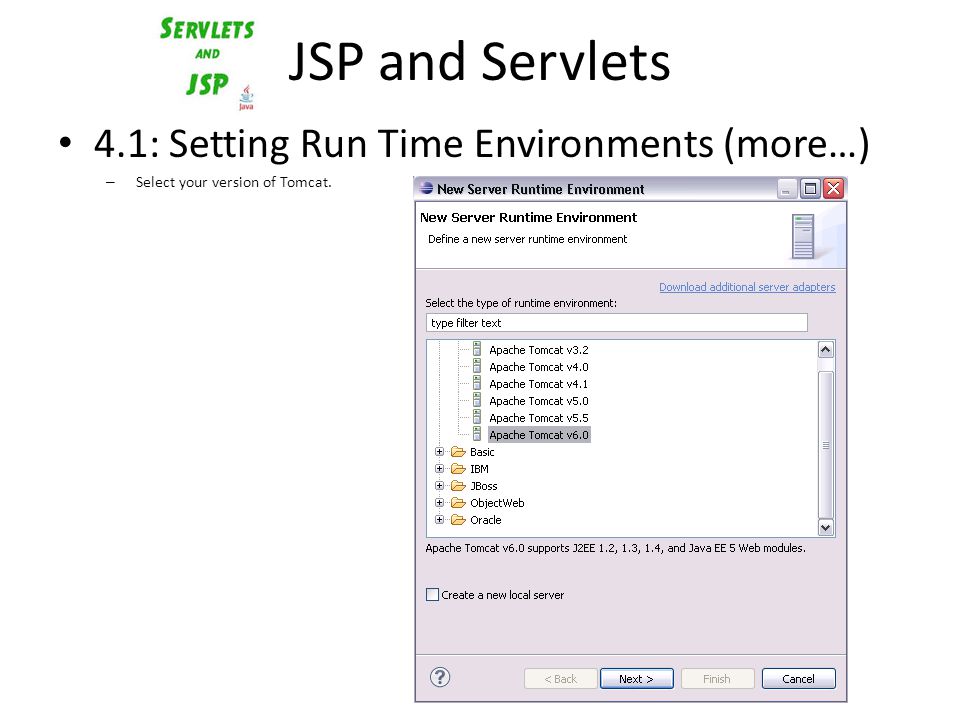
Task: Open help with the question mark icon
Action: 440,677
